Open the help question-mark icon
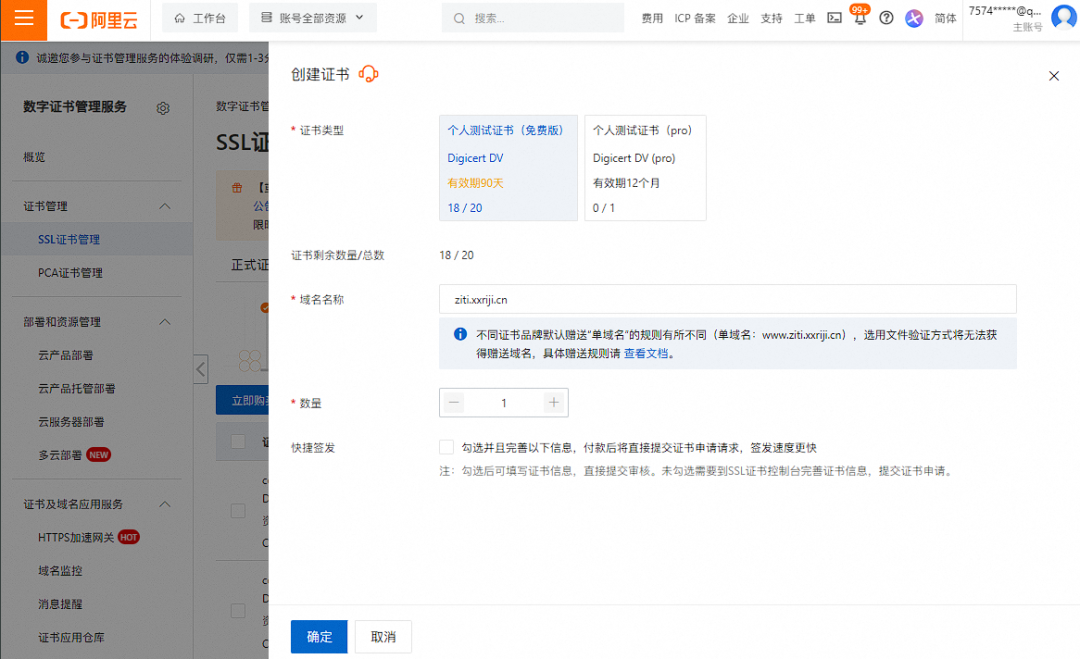The width and height of the screenshot is (1080, 659). [x=886, y=18]
